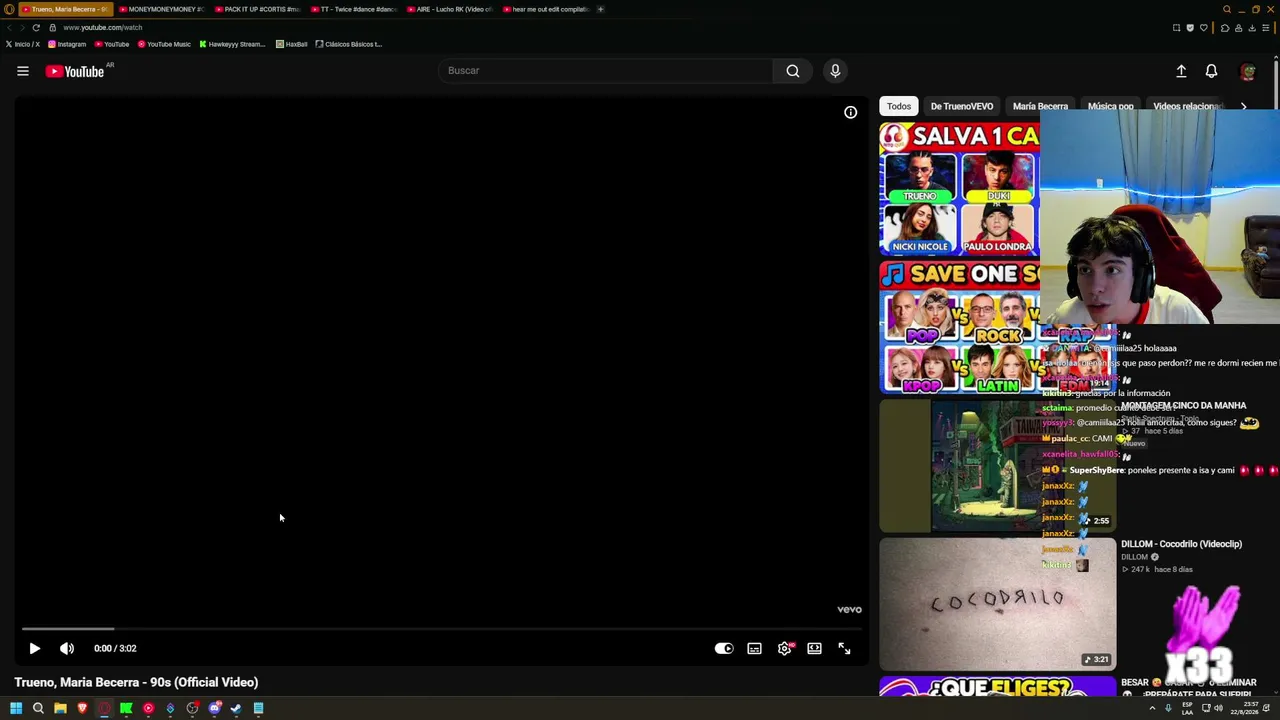1280x720 pixels.
Task: Switch to the TT - Twice #dance tab
Action: pyautogui.click(x=353, y=9)
